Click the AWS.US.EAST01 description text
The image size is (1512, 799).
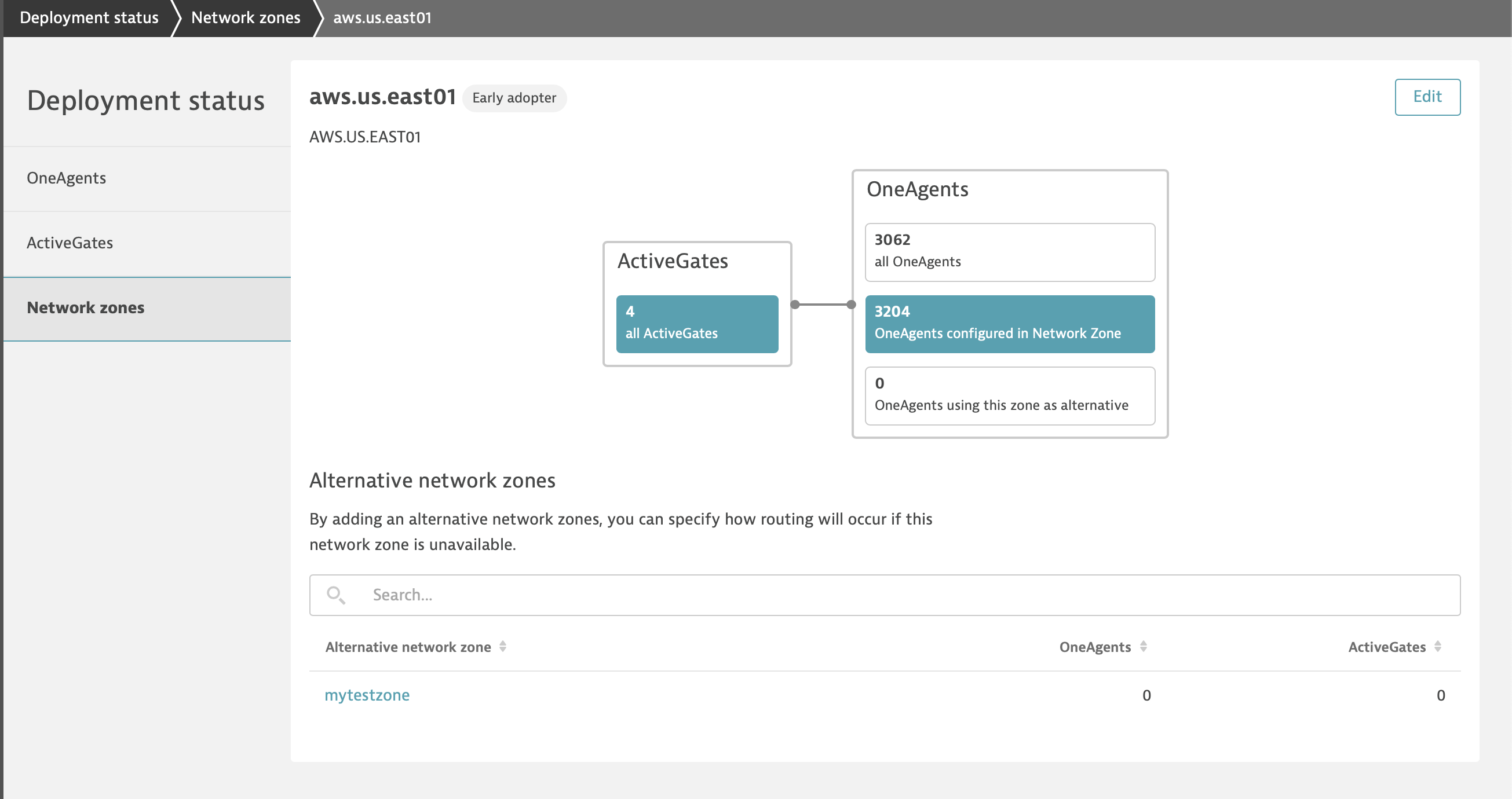[x=365, y=137]
